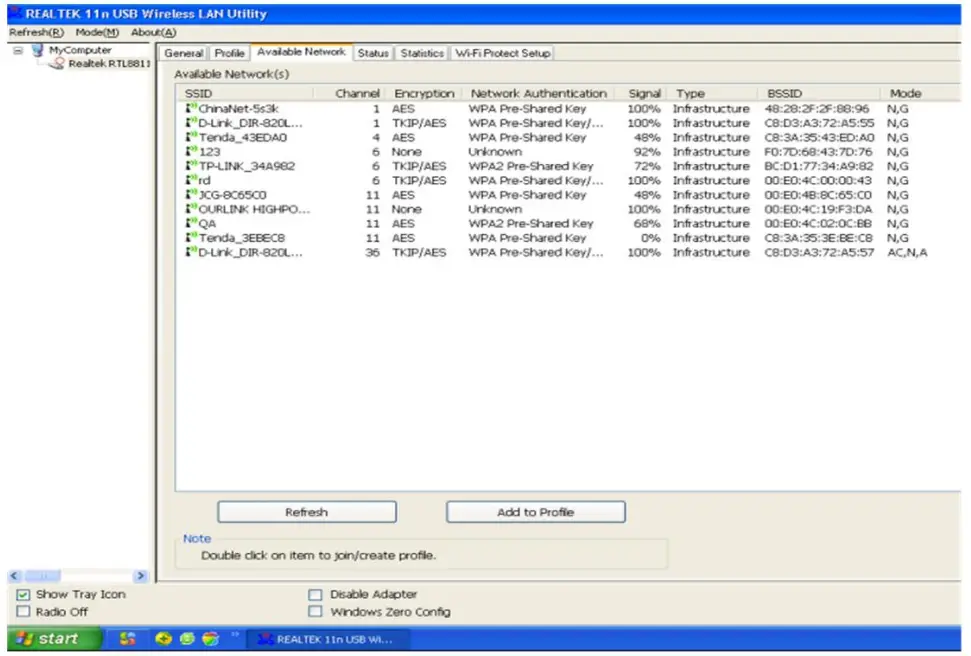Select the QA network name

coord(207,223)
